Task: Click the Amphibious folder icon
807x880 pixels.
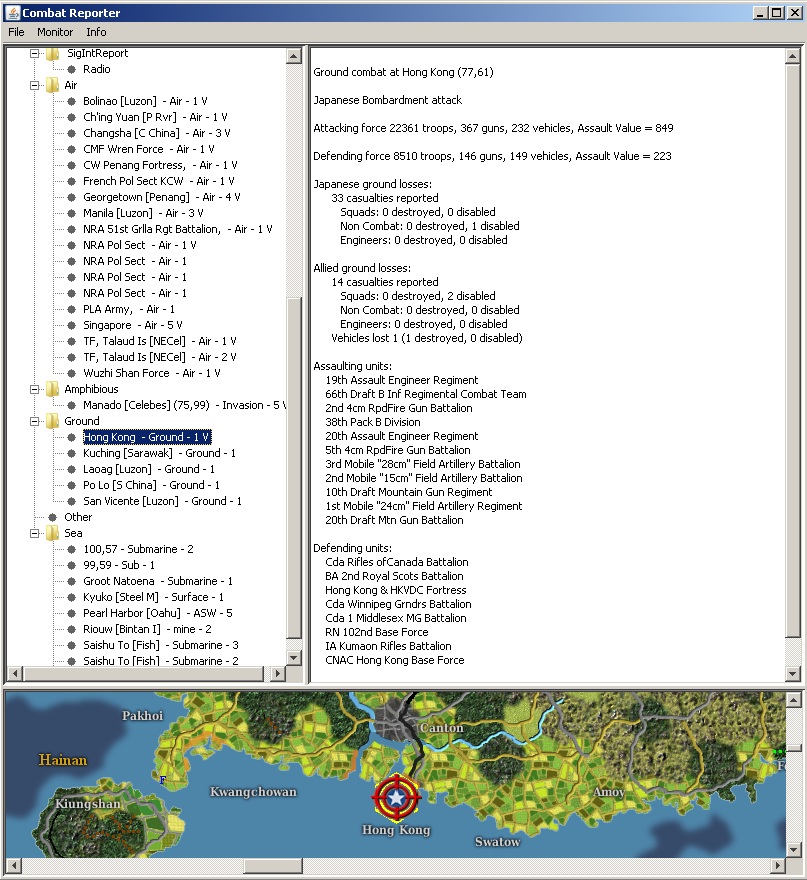Action: [53, 389]
